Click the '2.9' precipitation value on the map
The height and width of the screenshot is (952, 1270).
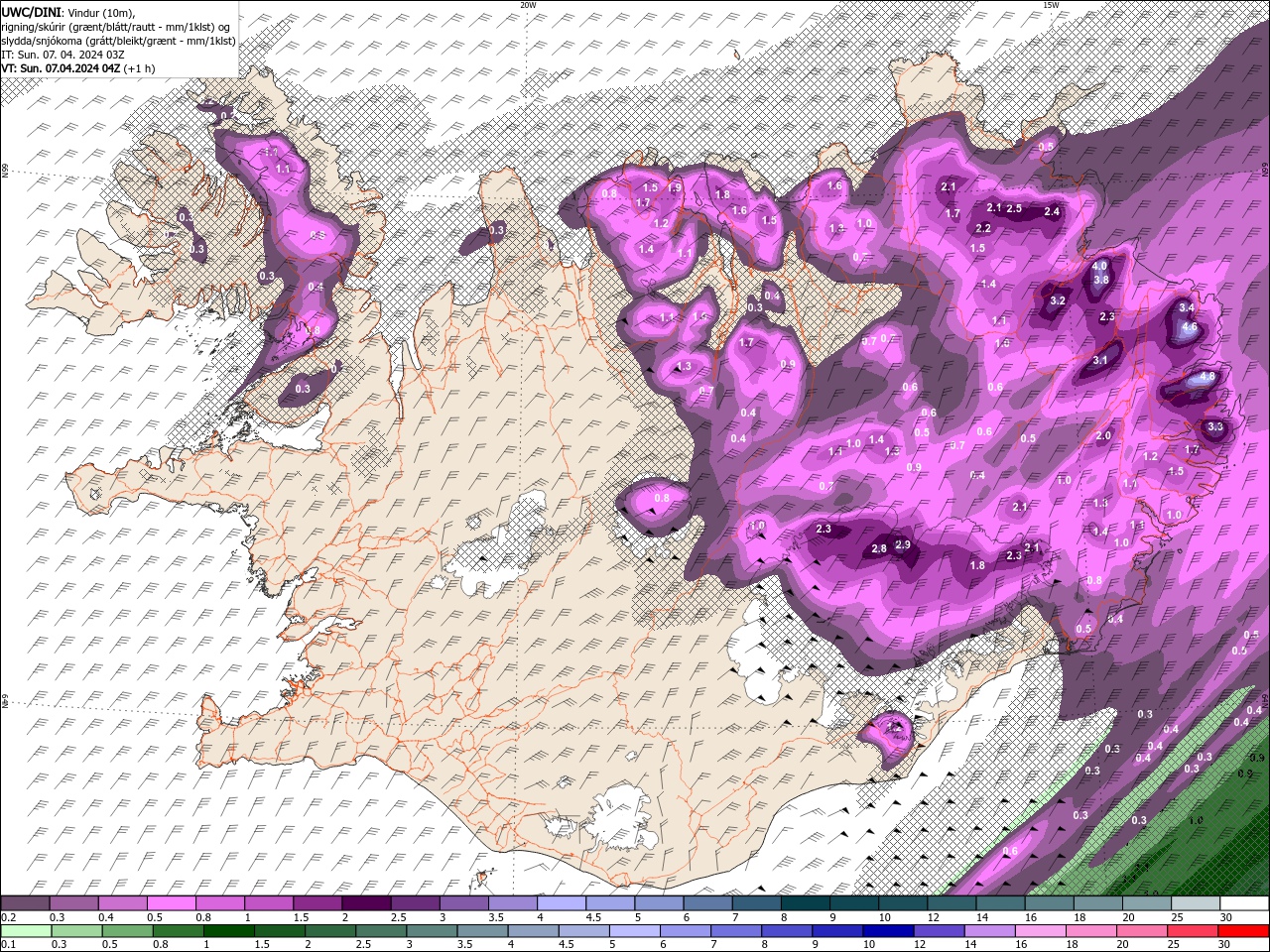pos(903,544)
